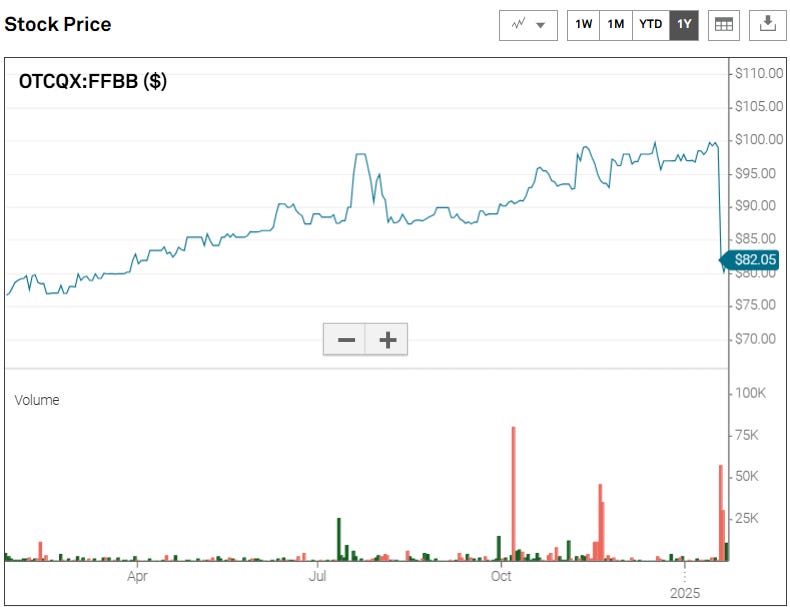Click the 25K volume axis label

tap(747, 518)
